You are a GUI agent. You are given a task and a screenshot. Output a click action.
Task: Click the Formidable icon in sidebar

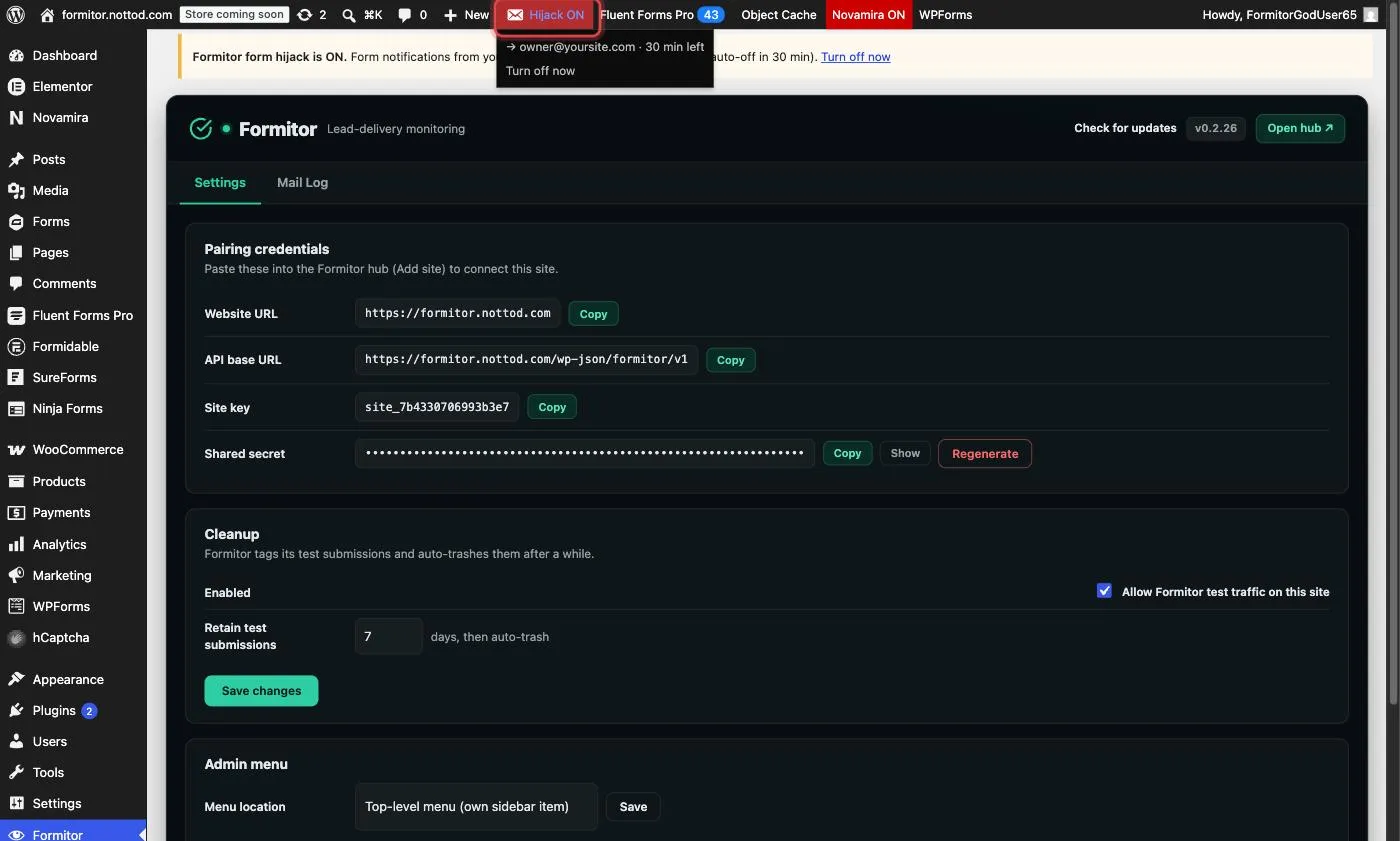16,346
